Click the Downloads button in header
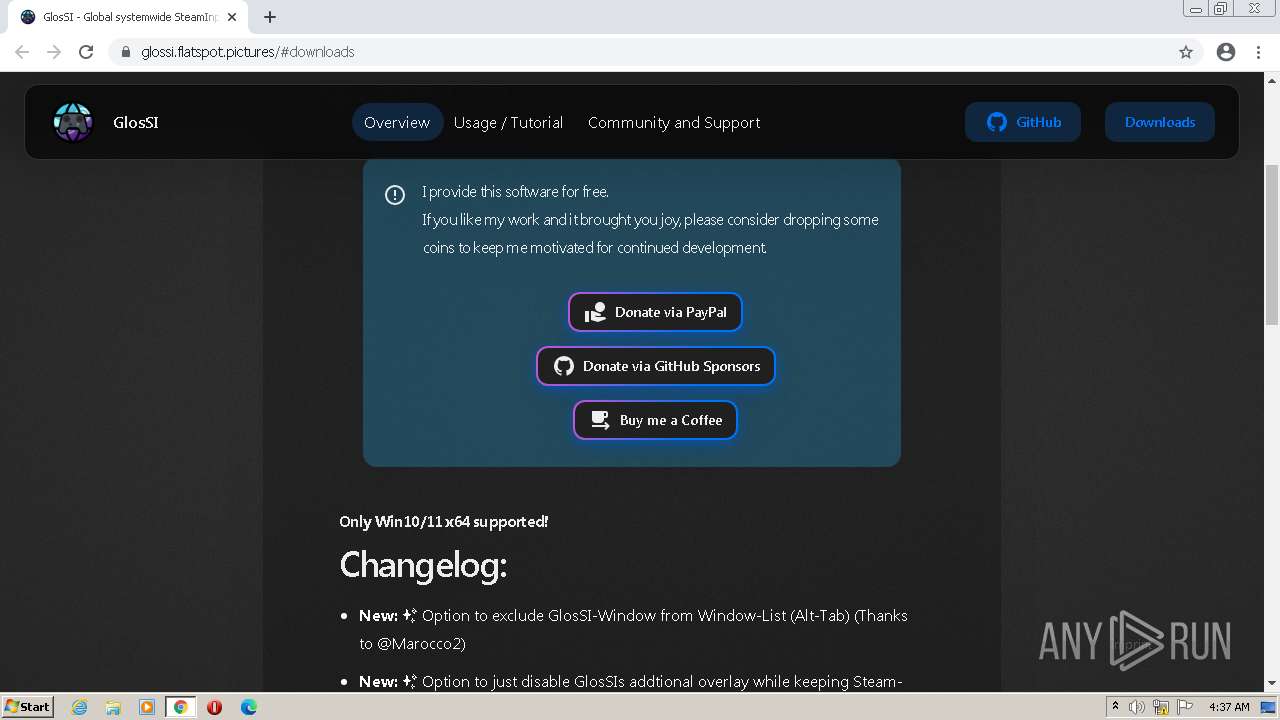The height and width of the screenshot is (720, 1280). [1159, 122]
